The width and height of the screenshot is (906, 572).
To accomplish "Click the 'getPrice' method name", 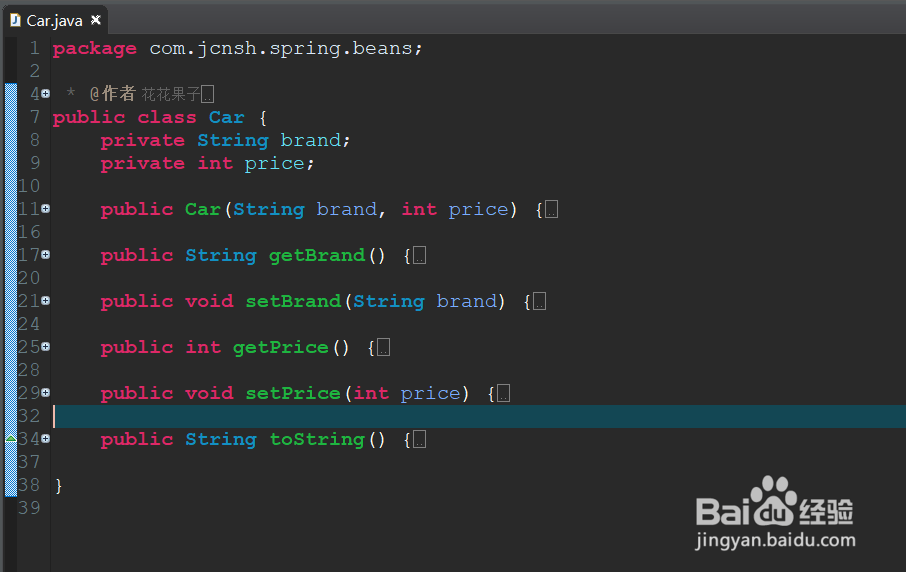I will point(281,347).
